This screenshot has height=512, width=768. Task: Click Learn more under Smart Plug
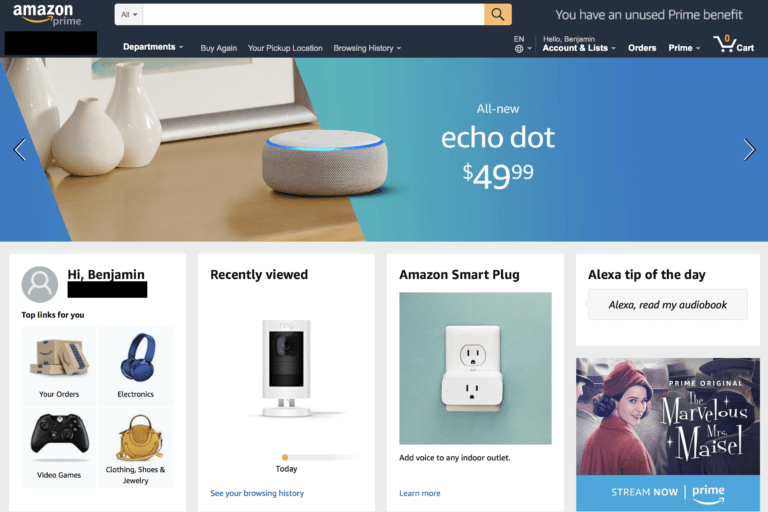[420, 493]
